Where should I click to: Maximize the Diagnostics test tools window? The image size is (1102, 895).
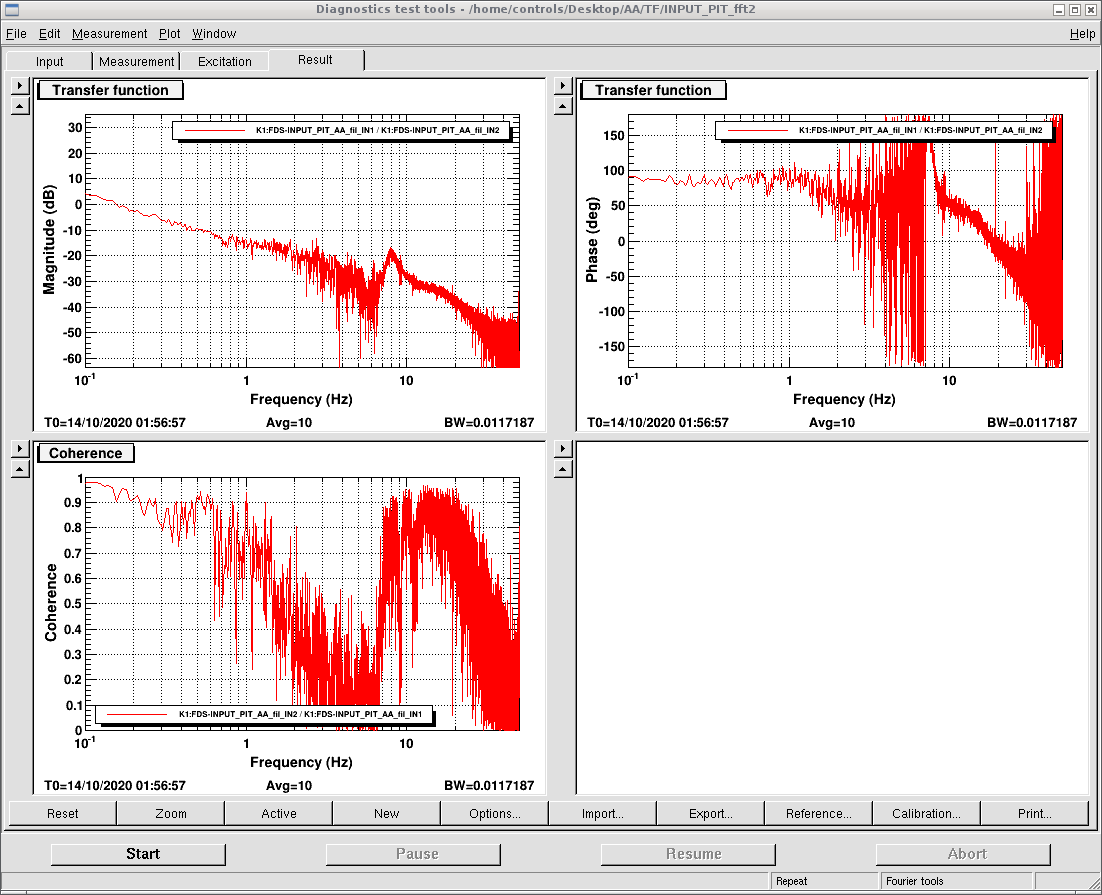1075,10
